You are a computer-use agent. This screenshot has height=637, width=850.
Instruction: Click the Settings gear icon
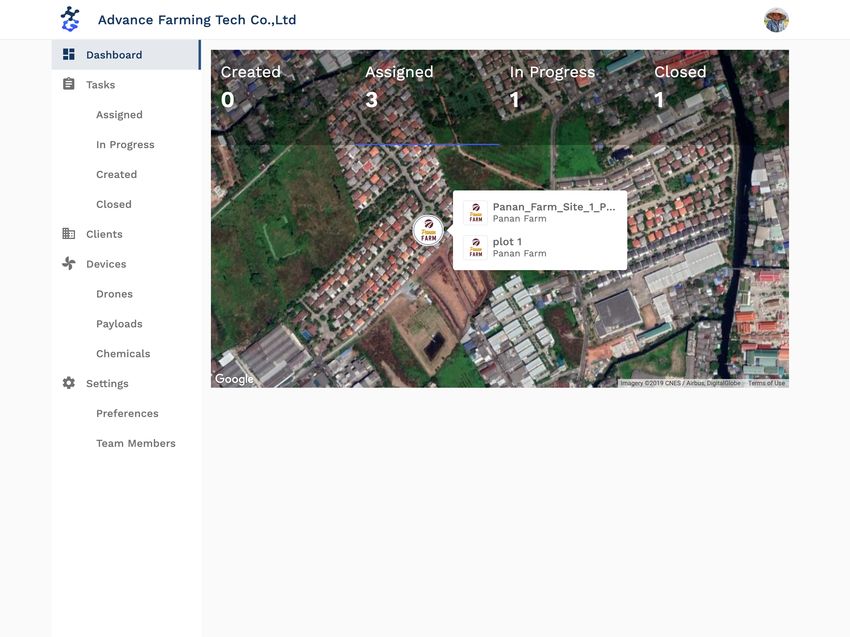pyautogui.click(x=69, y=383)
